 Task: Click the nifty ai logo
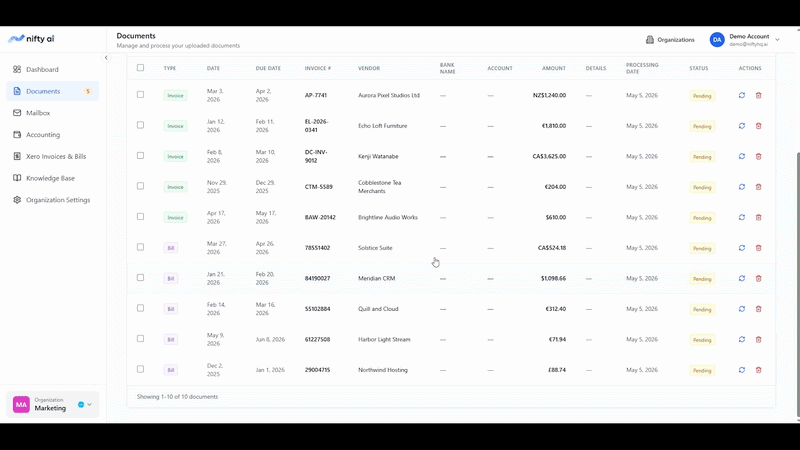31,39
